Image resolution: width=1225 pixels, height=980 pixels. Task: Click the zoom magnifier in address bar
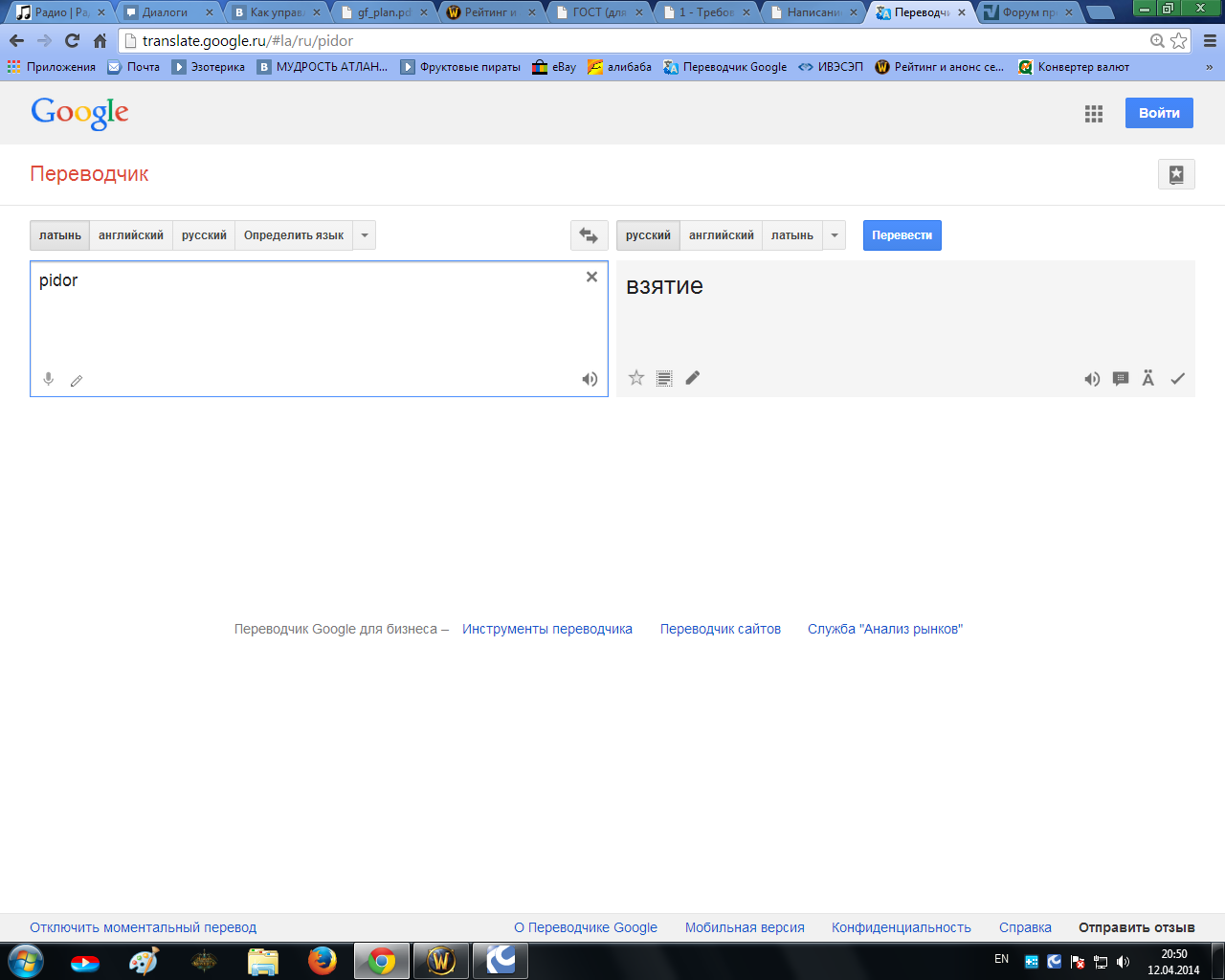(1157, 40)
